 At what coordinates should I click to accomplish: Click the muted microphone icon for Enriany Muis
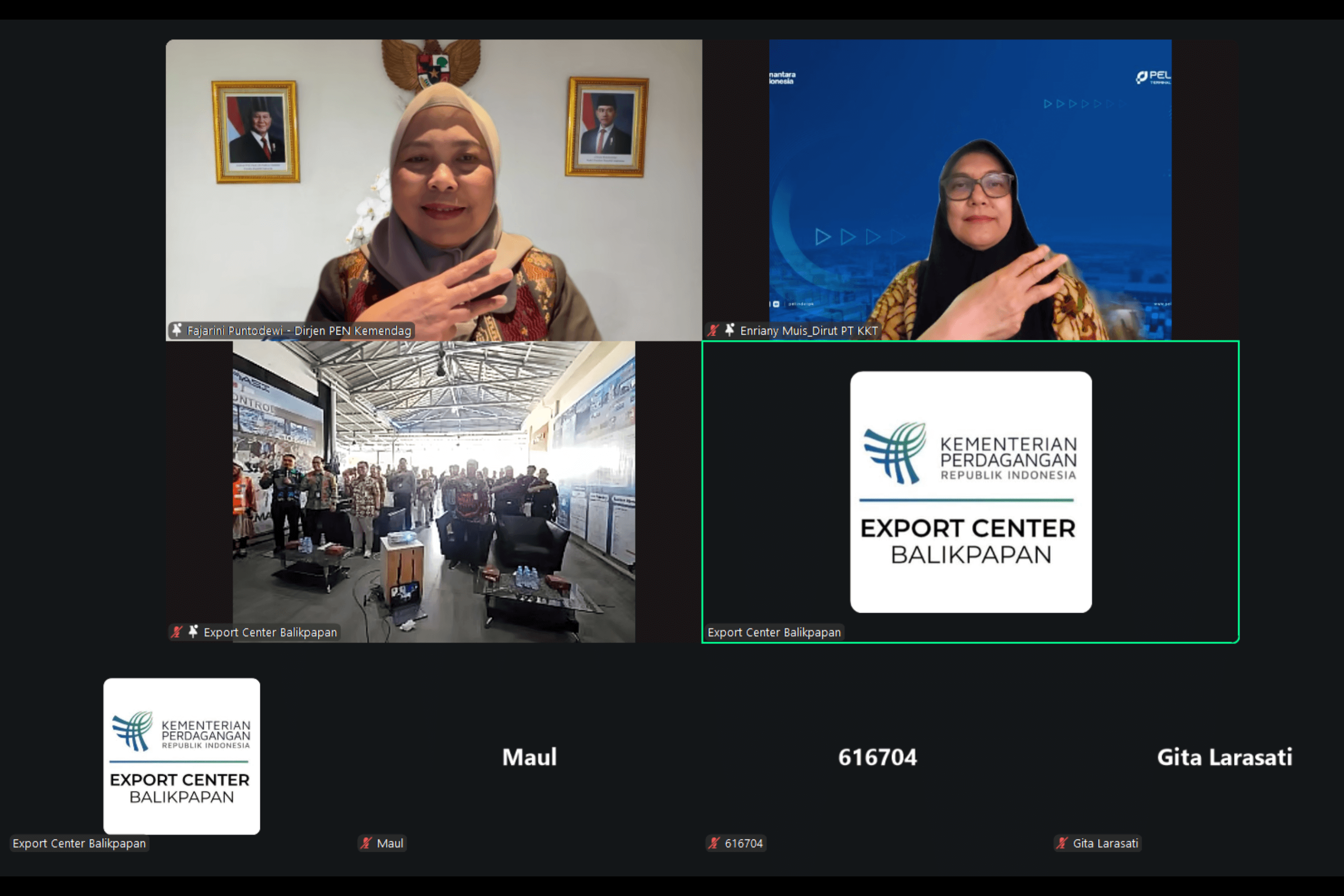click(713, 330)
